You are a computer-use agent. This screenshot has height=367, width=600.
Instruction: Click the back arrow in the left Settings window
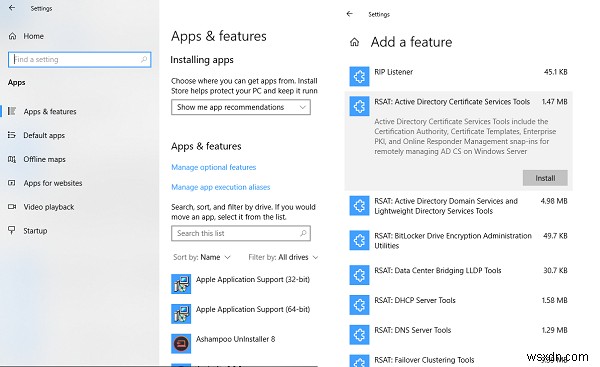(x=12, y=8)
